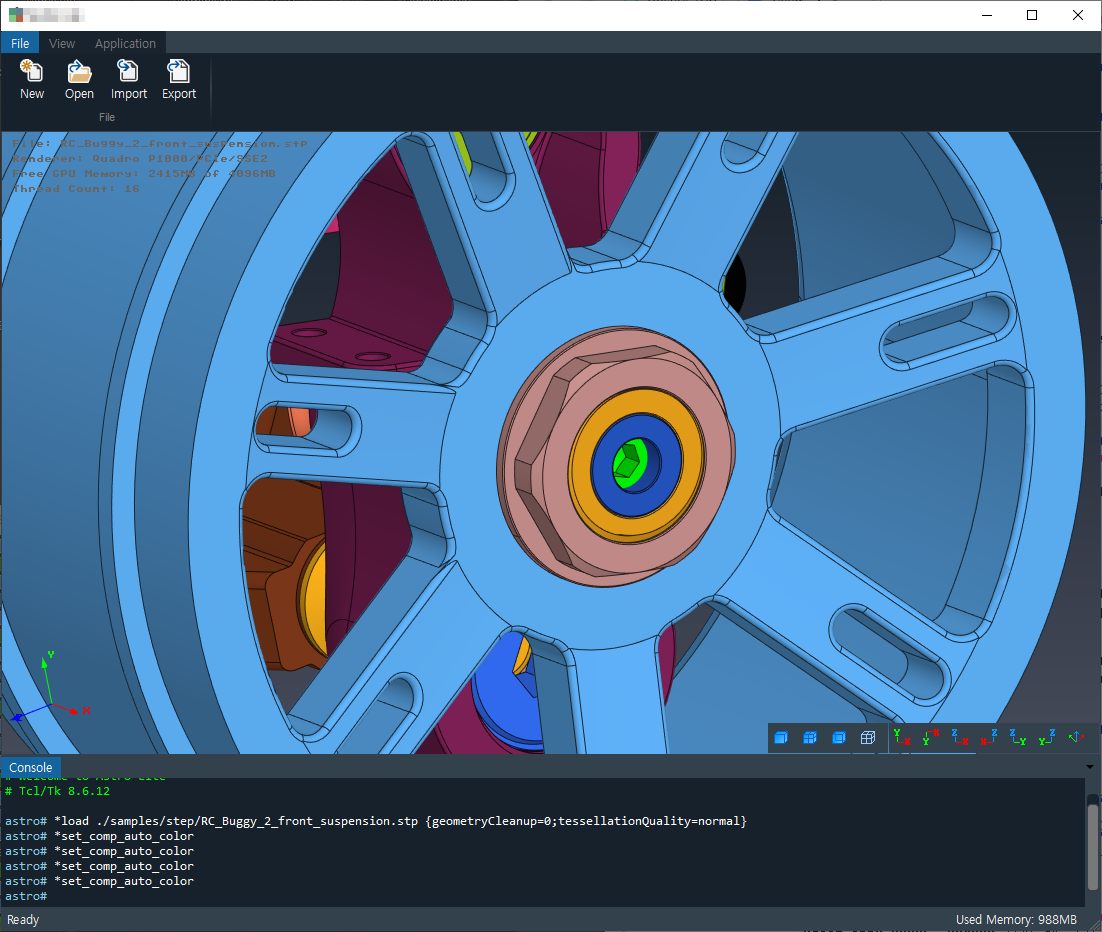Set view to Y-down X-right axis
The height and width of the screenshot is (932, 1102).
click(x=931, y=737)
